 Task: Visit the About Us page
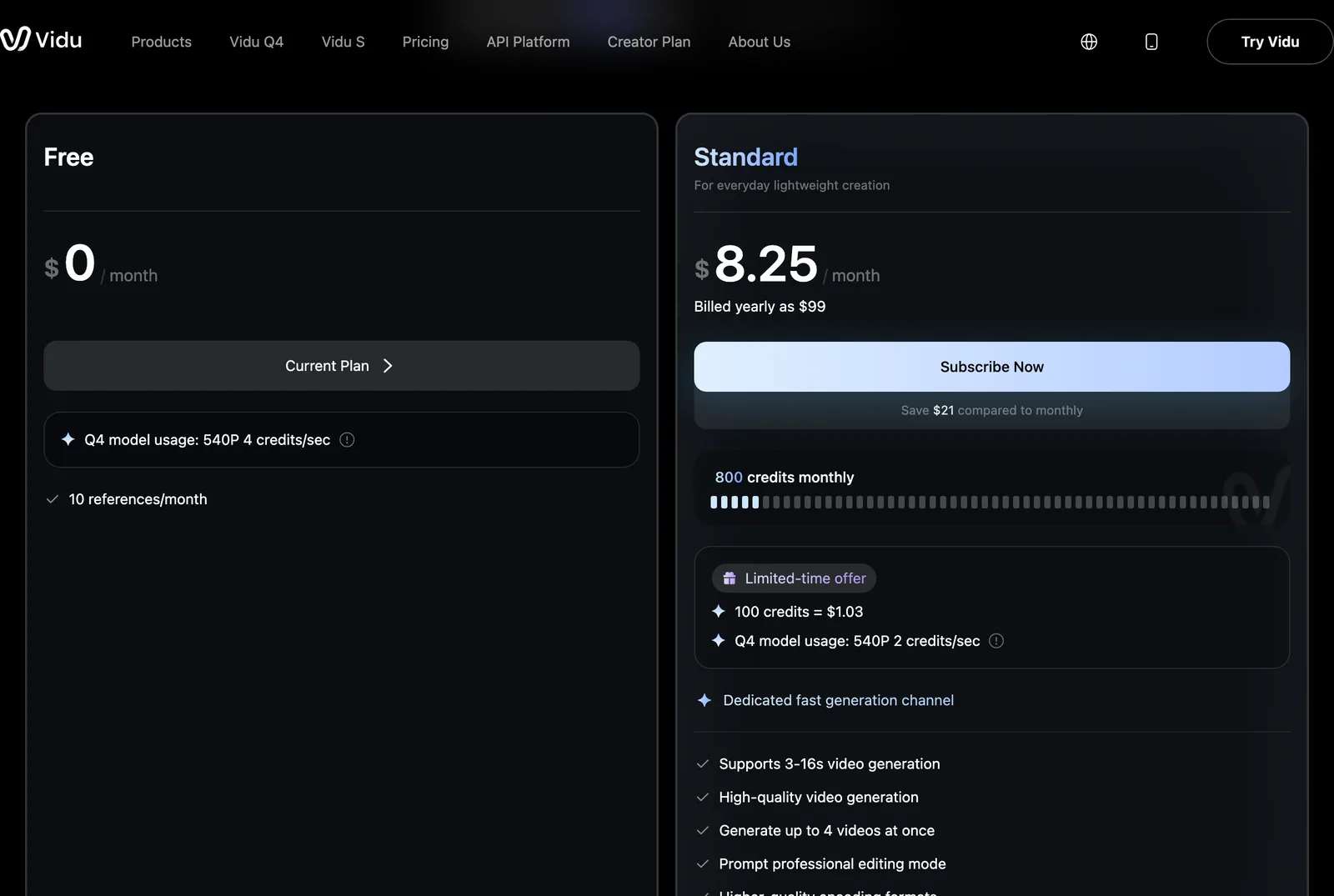[x=759, y=42]
